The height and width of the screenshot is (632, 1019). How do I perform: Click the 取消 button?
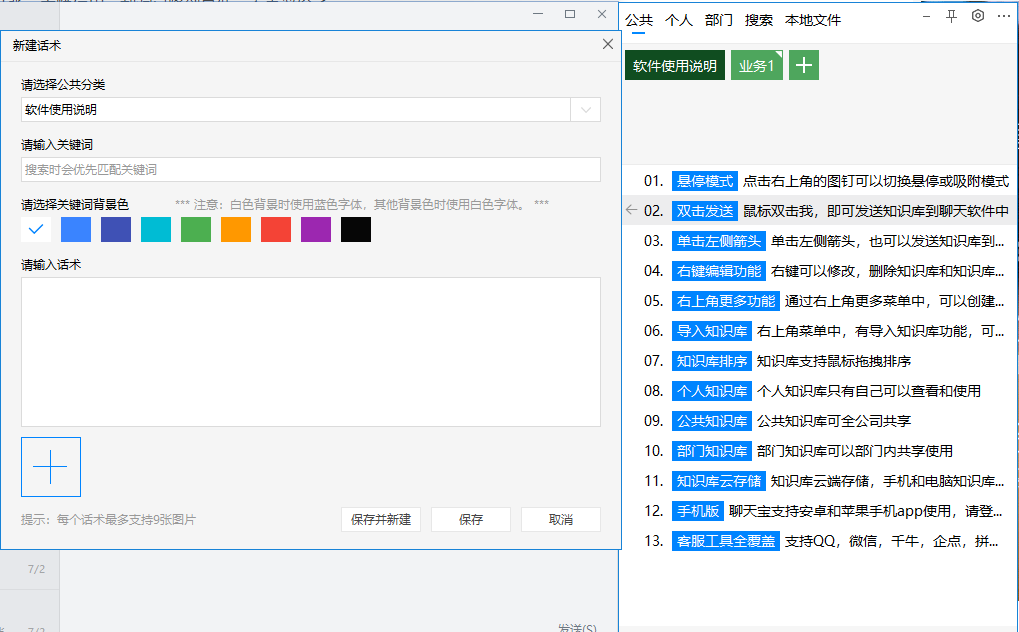tap(560, 520)
